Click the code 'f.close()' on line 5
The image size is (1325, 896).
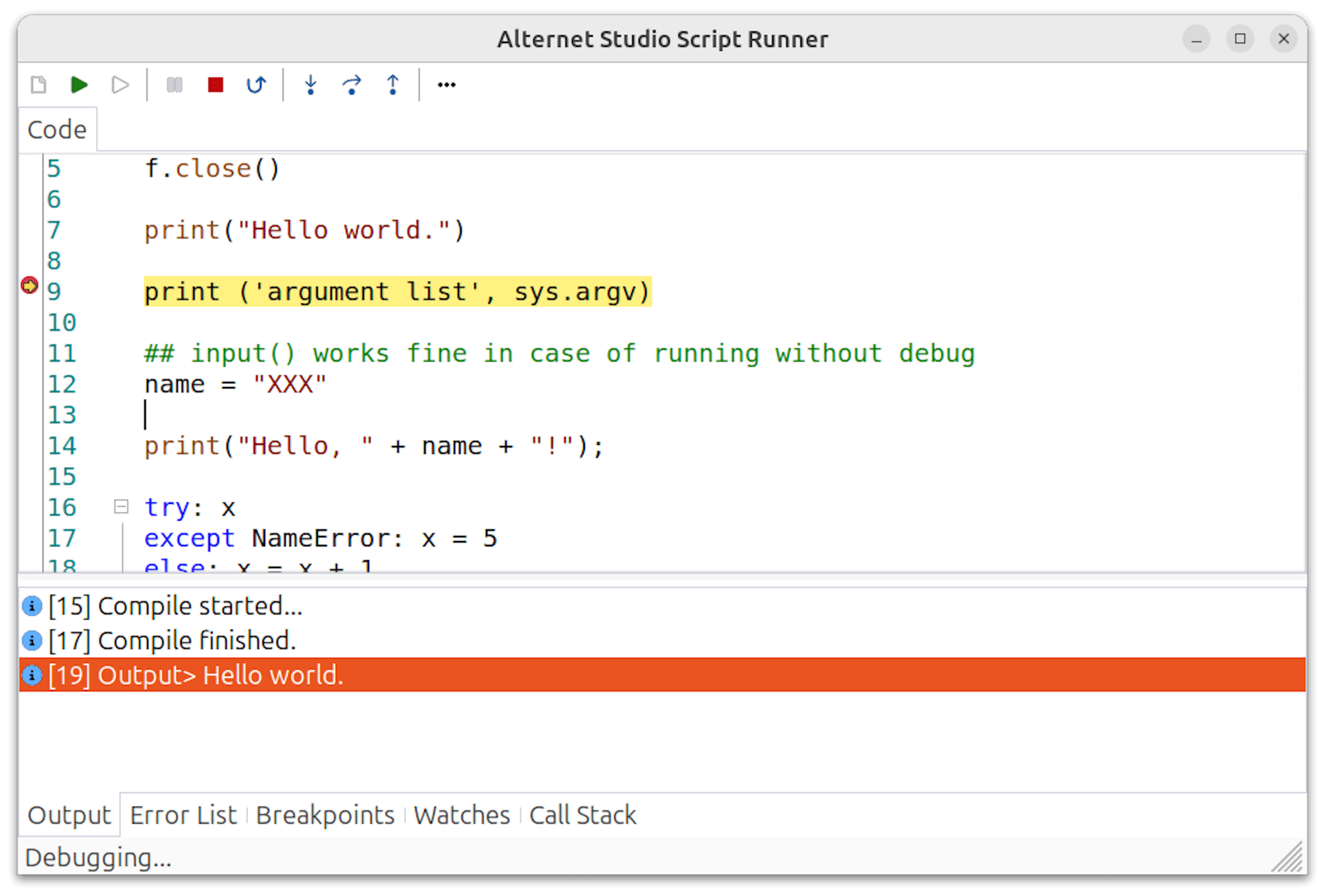[x=212, y=169]
